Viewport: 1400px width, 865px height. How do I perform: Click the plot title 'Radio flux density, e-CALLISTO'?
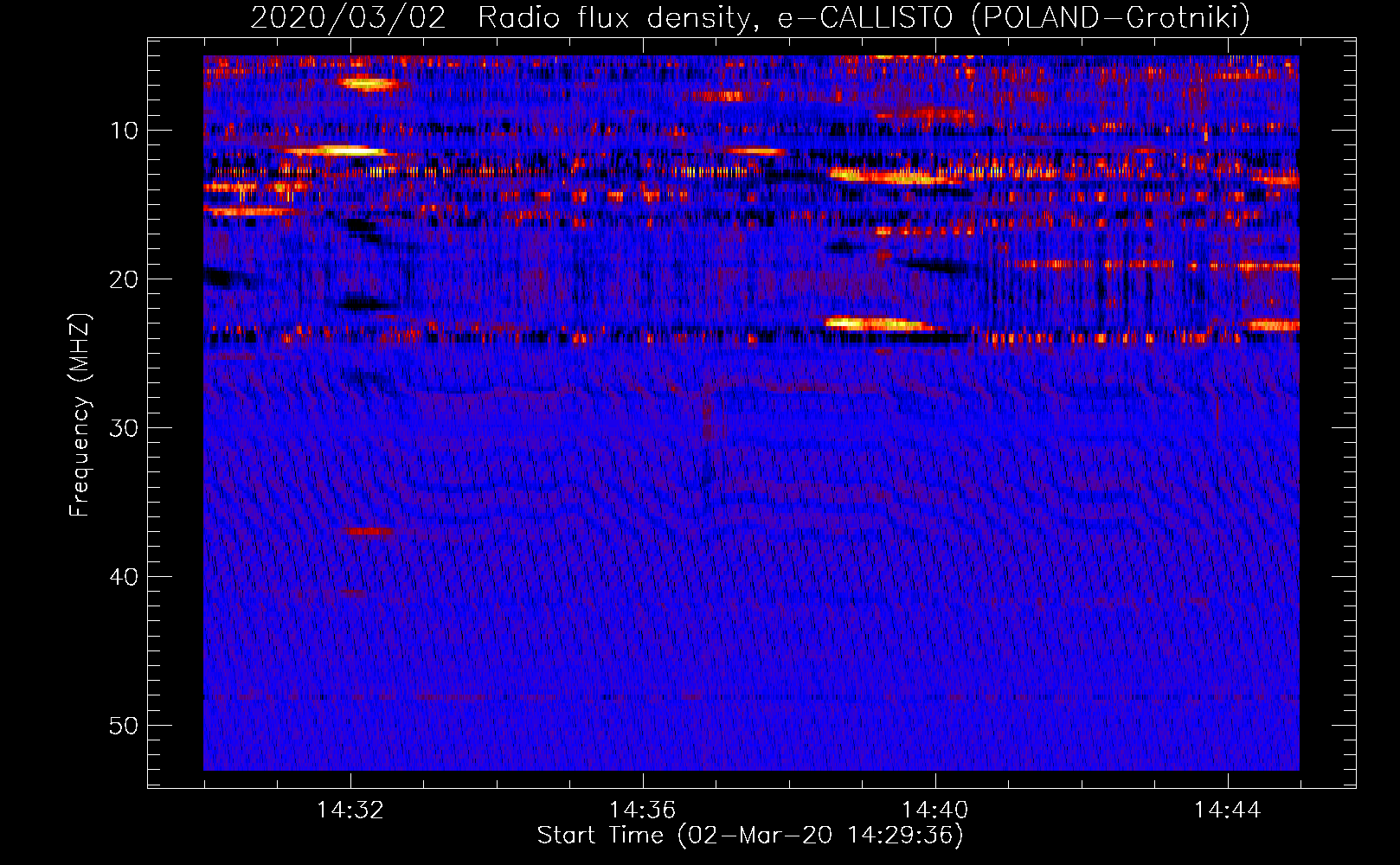pyautogui.click(x=715, y=17)
